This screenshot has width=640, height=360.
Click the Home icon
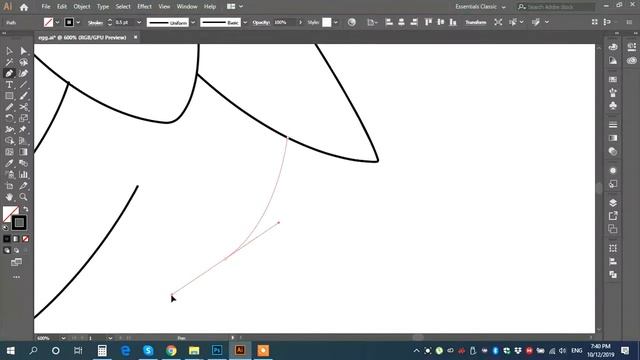click(x=24, y=7)
